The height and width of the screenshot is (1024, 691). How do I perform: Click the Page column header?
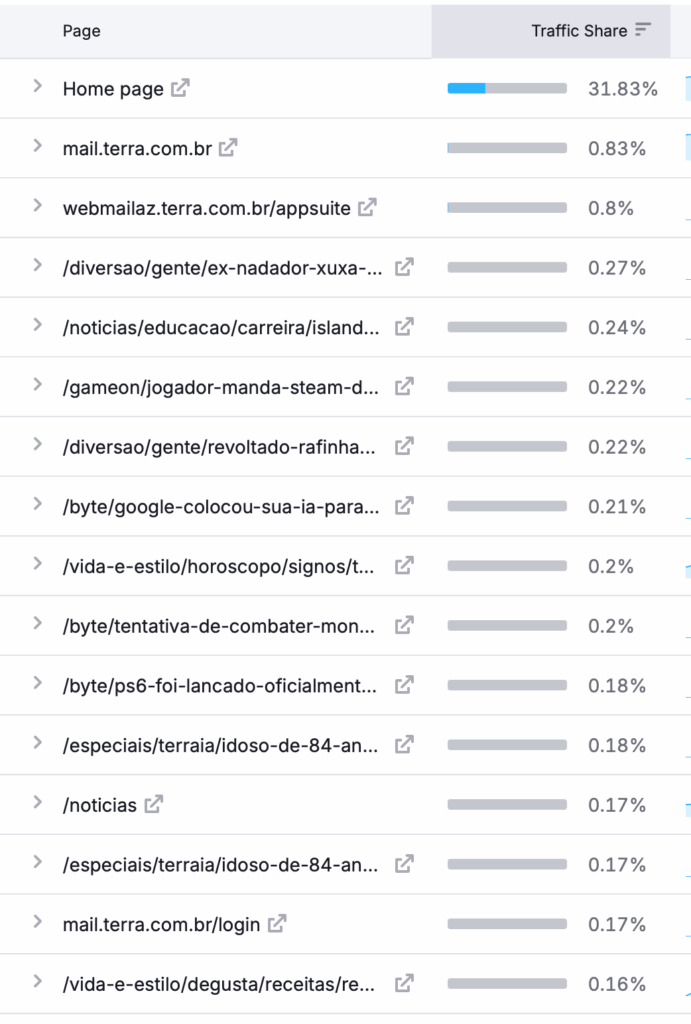tap(81, 31)
